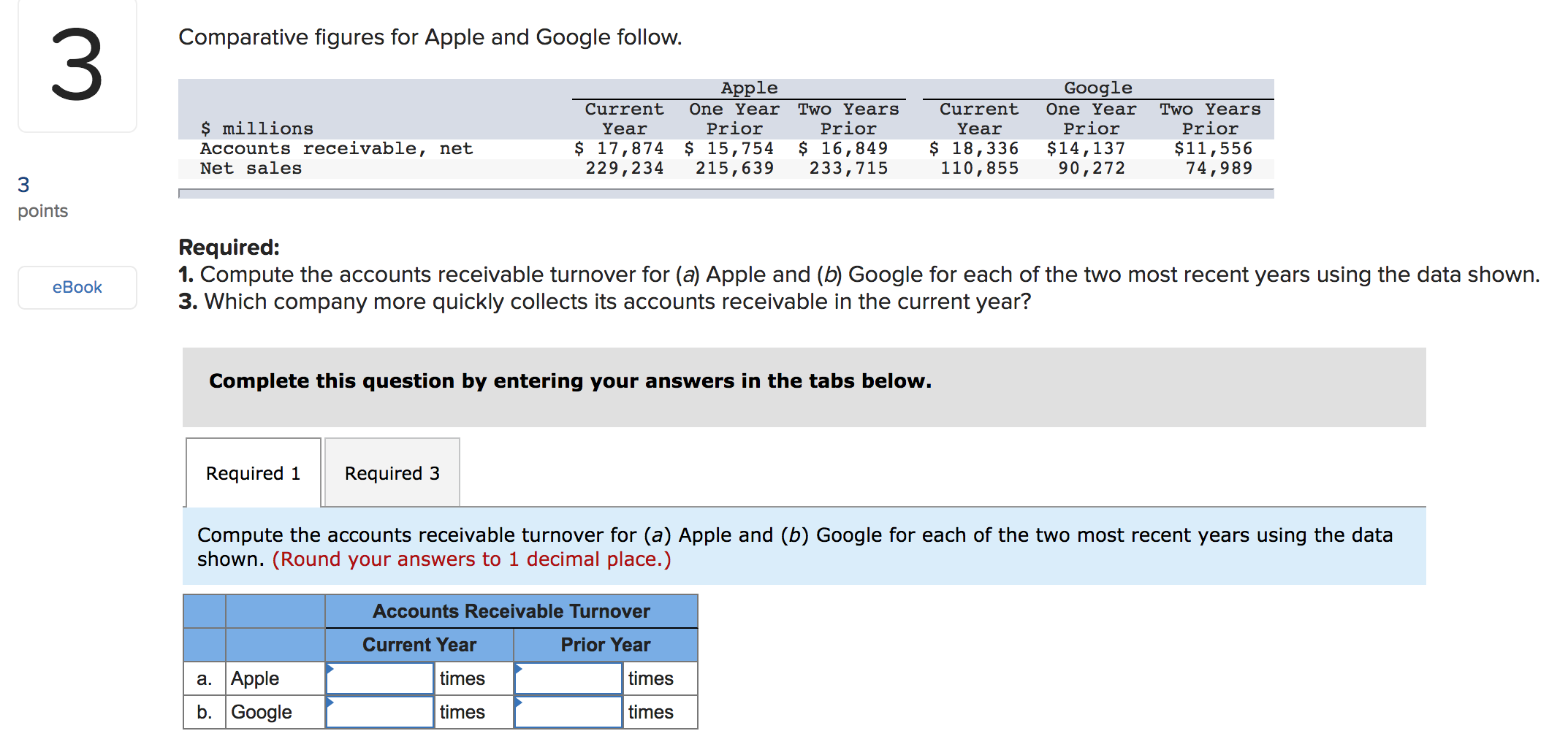Image resolution: width=1568 pixels, height=739 pixels.
Task: Click the red "Round your answers" instruction
Action: coord(472,559)
